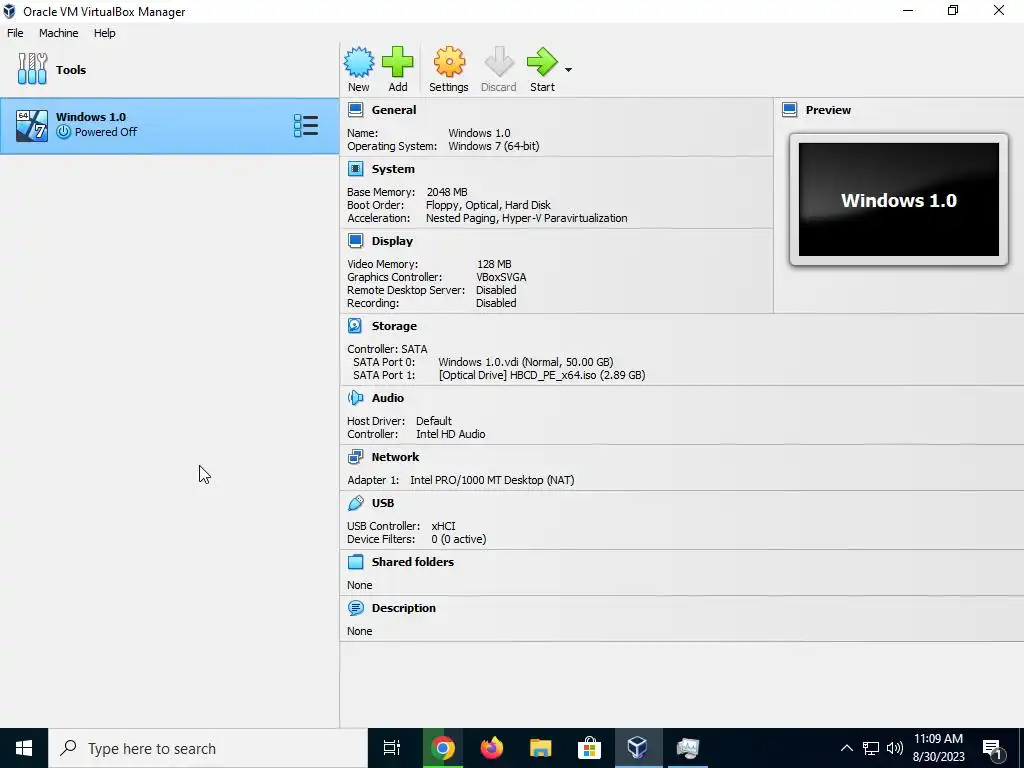
Task: Open Microsoft Store from the taskbar
Action: point(589,748)
